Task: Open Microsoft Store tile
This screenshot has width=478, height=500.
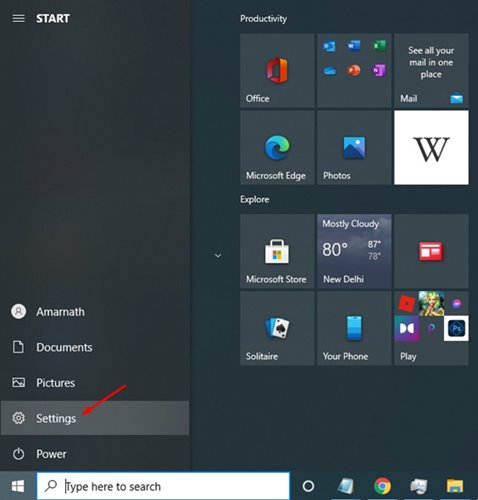Action: pyautogui.click(x=277, y=251)
